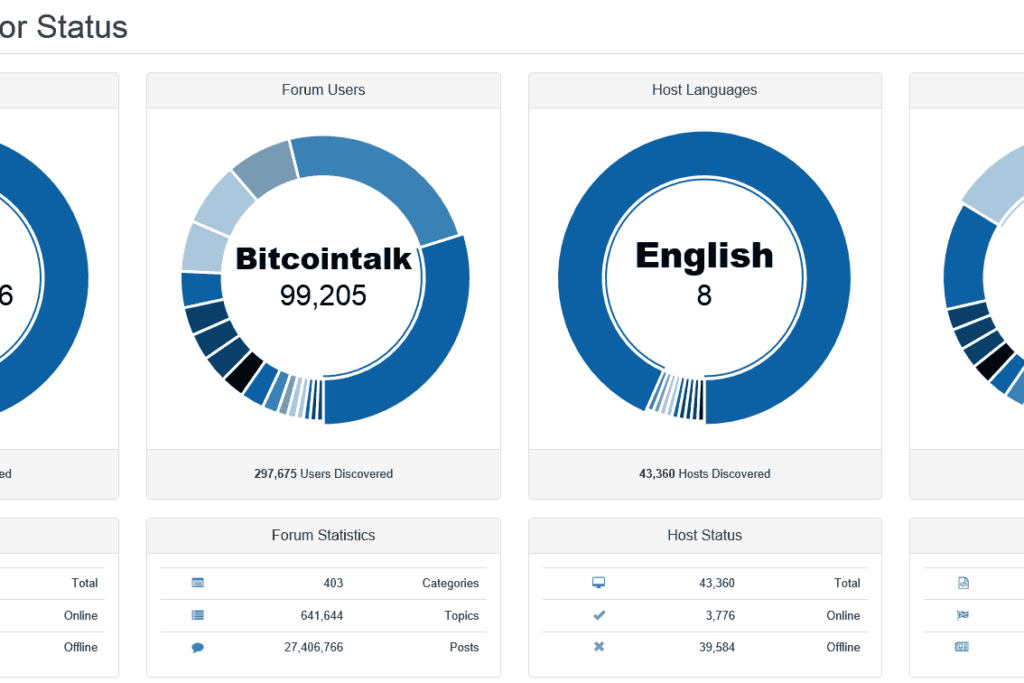Click the Forum Statistics panel header
Image resolution: width=1024 pixels, height=683 pixels.
click(323, 535)
